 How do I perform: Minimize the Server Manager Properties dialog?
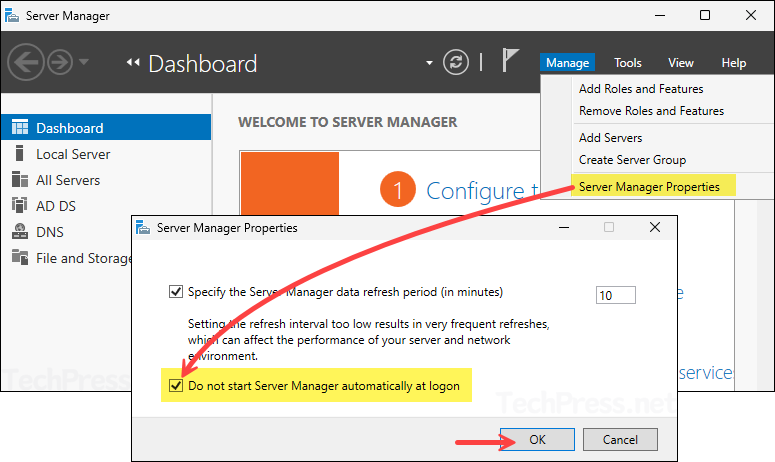click(x=564, y=227)
